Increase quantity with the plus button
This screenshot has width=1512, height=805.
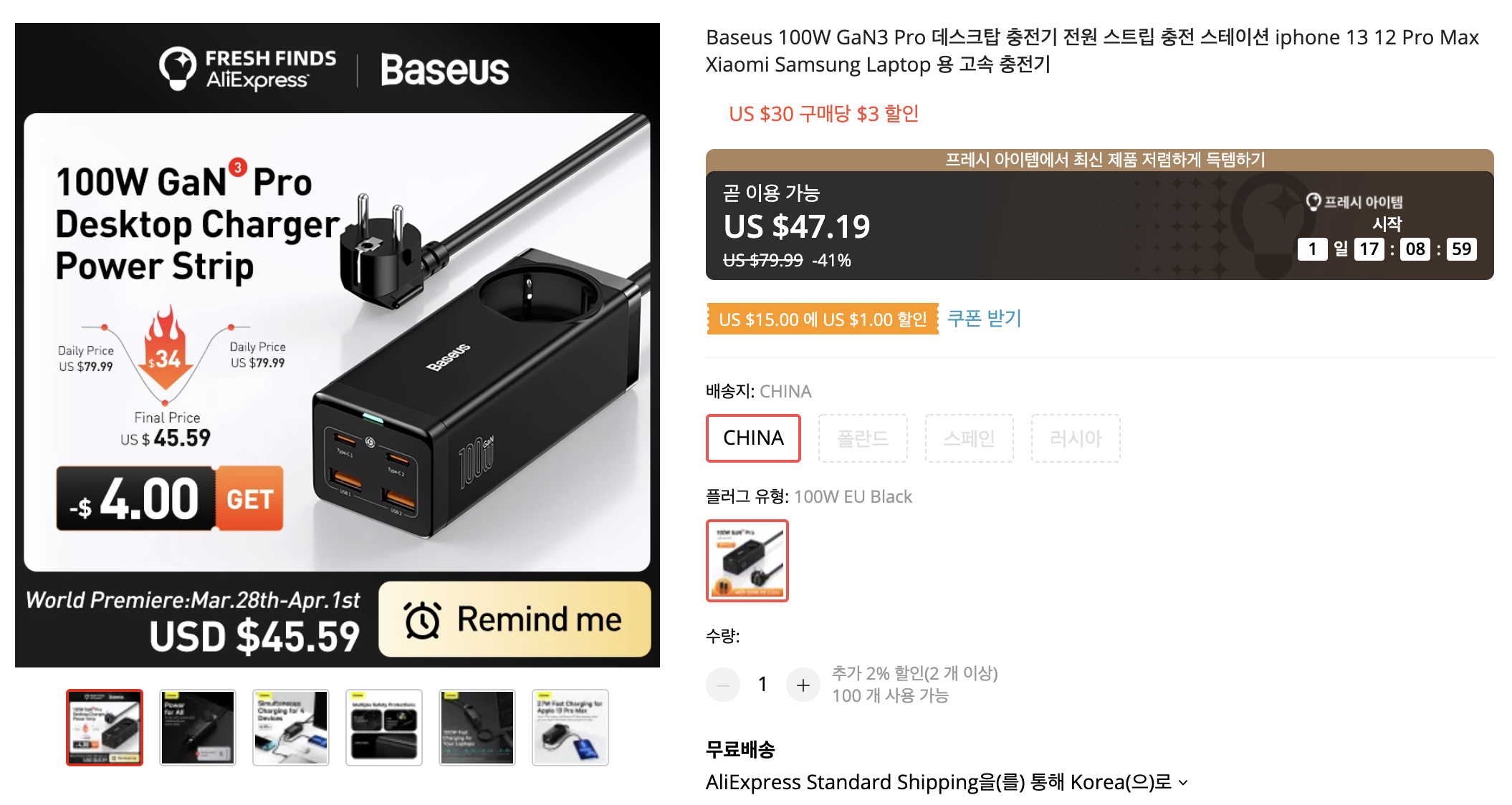[803, 685]
